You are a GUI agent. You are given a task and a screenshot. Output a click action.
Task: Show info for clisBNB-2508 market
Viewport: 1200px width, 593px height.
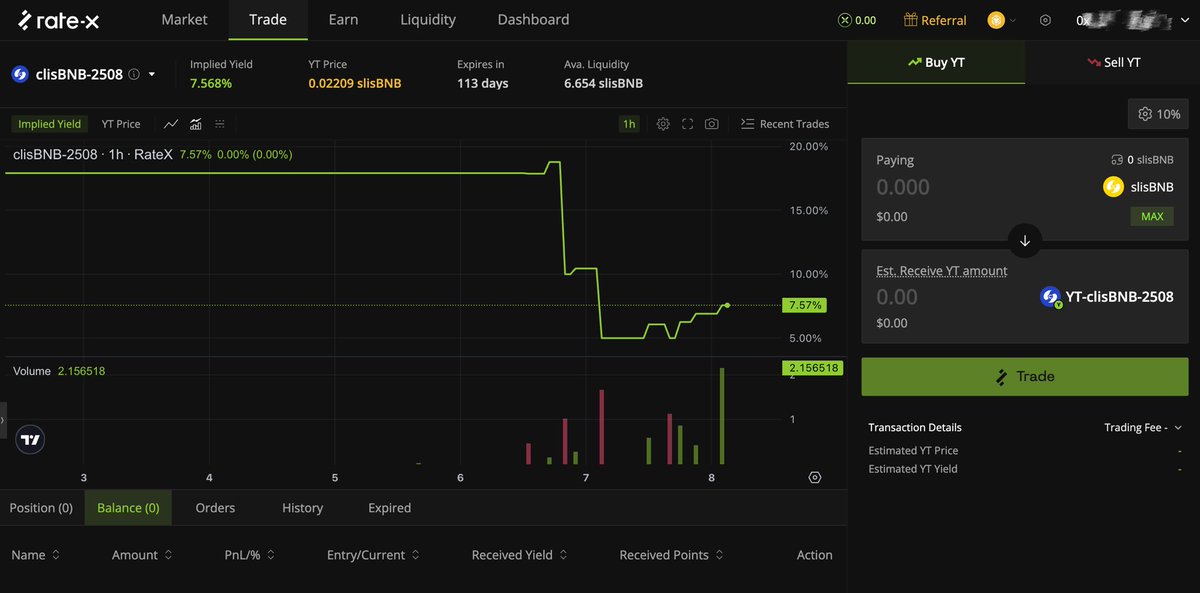[134, 74]
